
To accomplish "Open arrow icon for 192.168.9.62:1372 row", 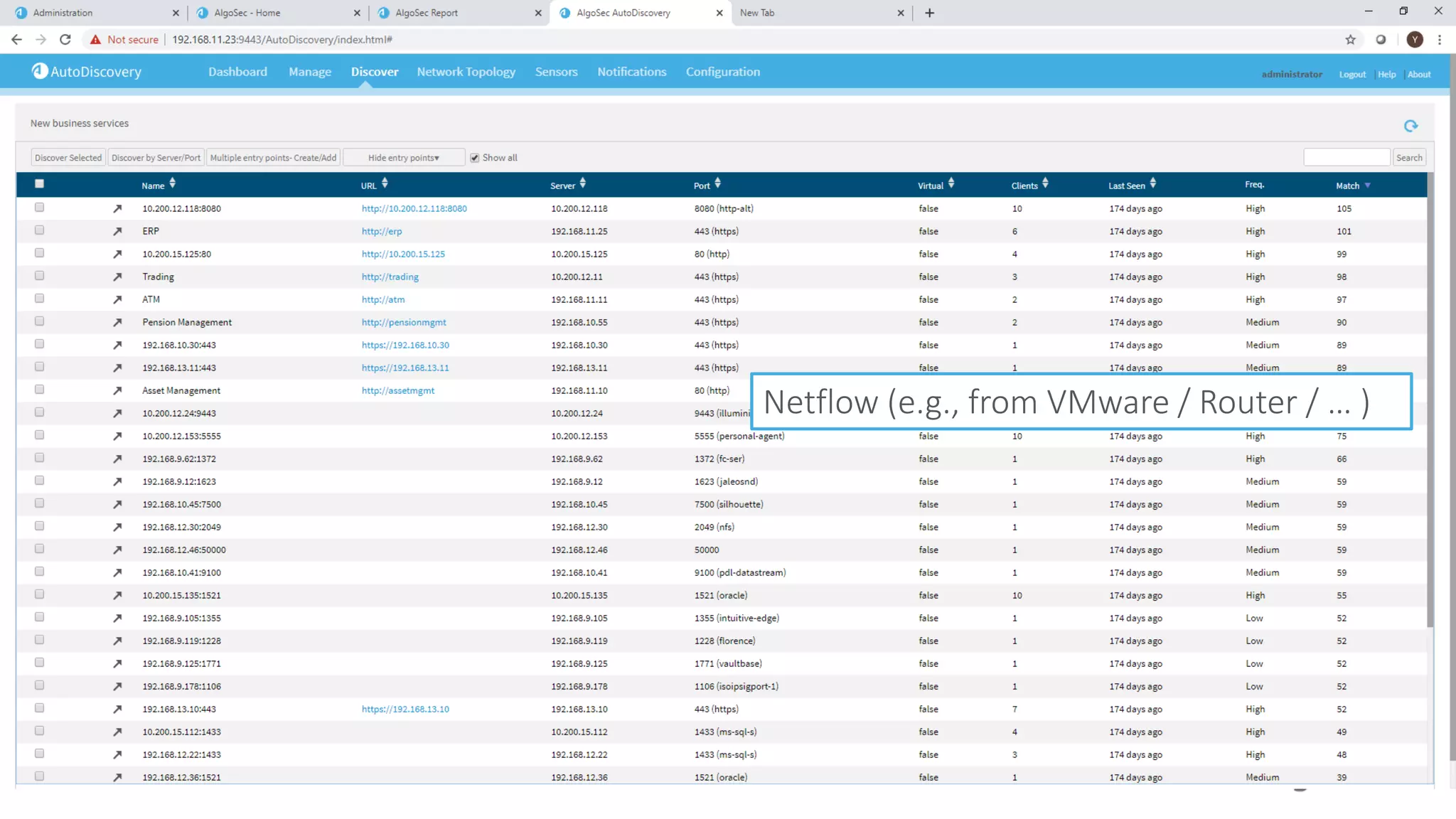I will (117, 459).
